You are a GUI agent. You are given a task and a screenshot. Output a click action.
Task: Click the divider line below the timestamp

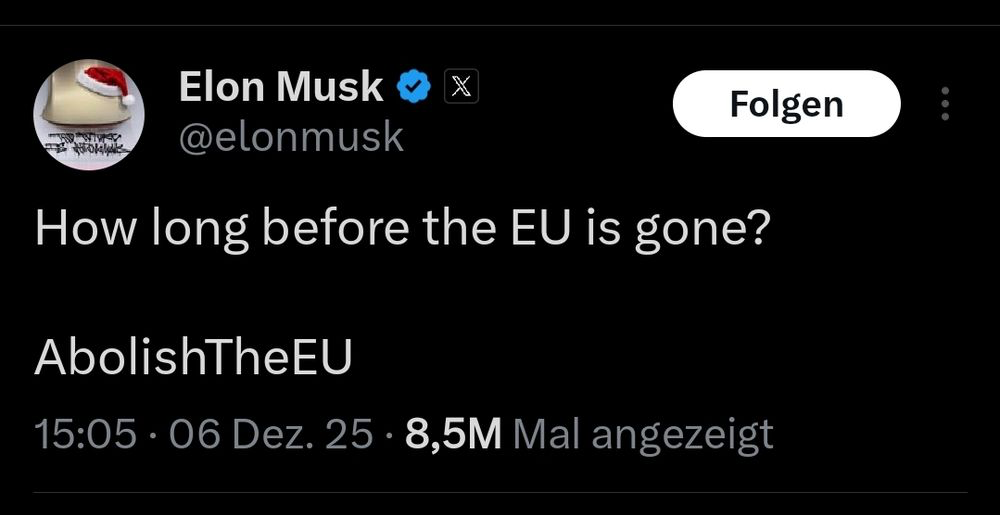[500, 491]
